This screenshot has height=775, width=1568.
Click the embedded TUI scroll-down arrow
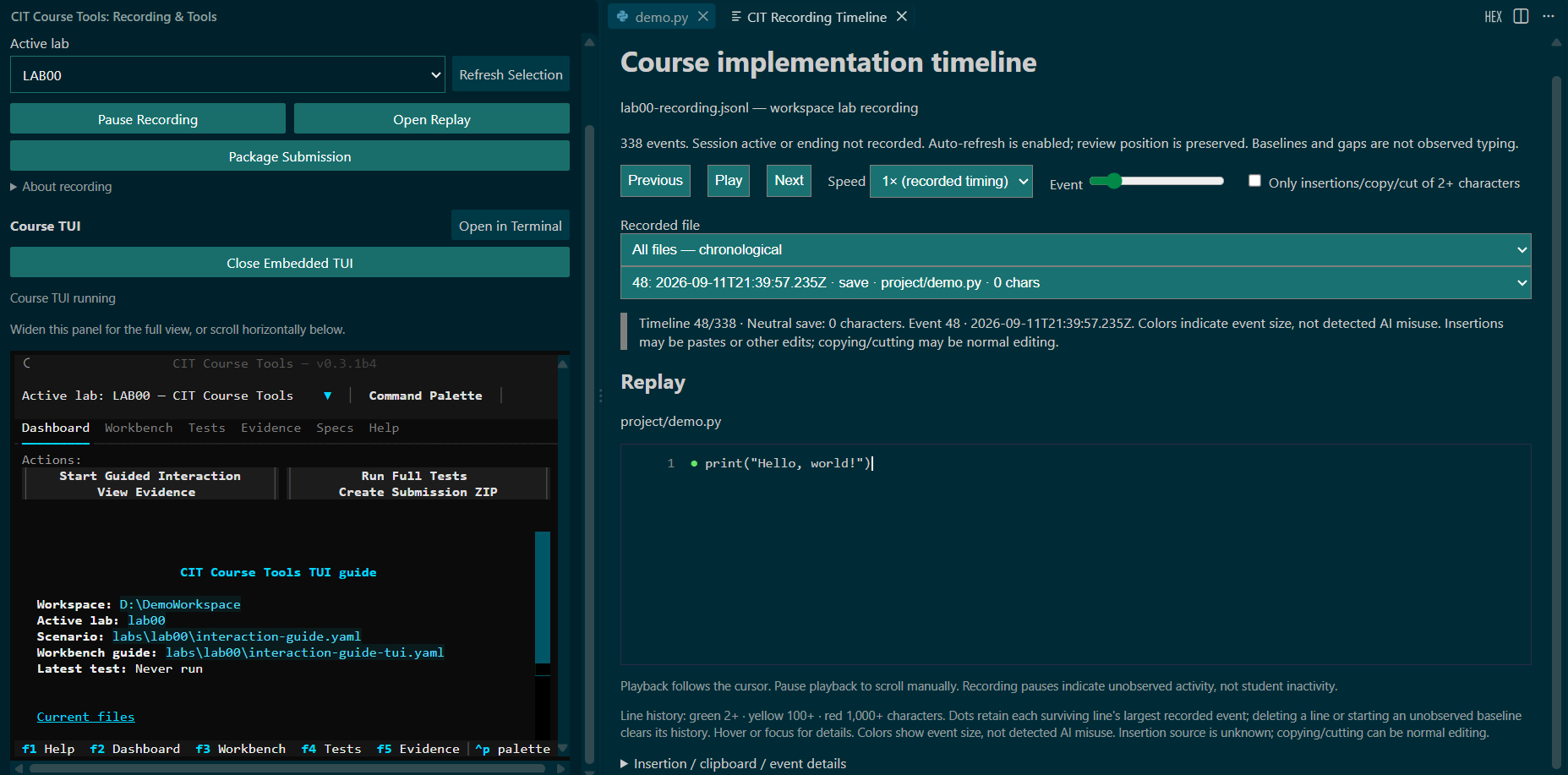(x=562, y=749)
